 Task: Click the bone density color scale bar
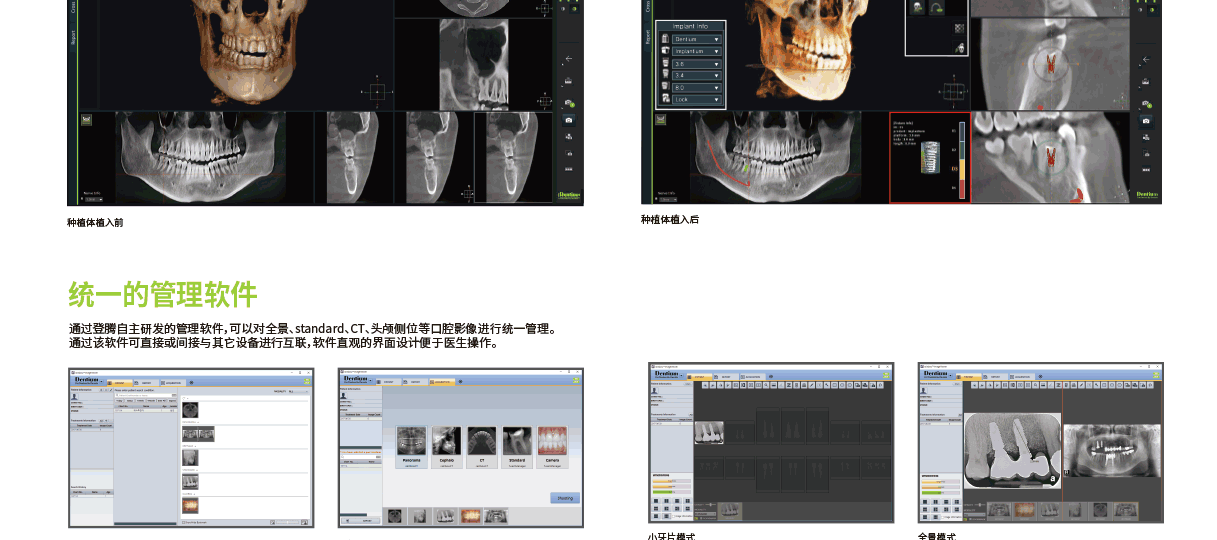pos(961,161)
